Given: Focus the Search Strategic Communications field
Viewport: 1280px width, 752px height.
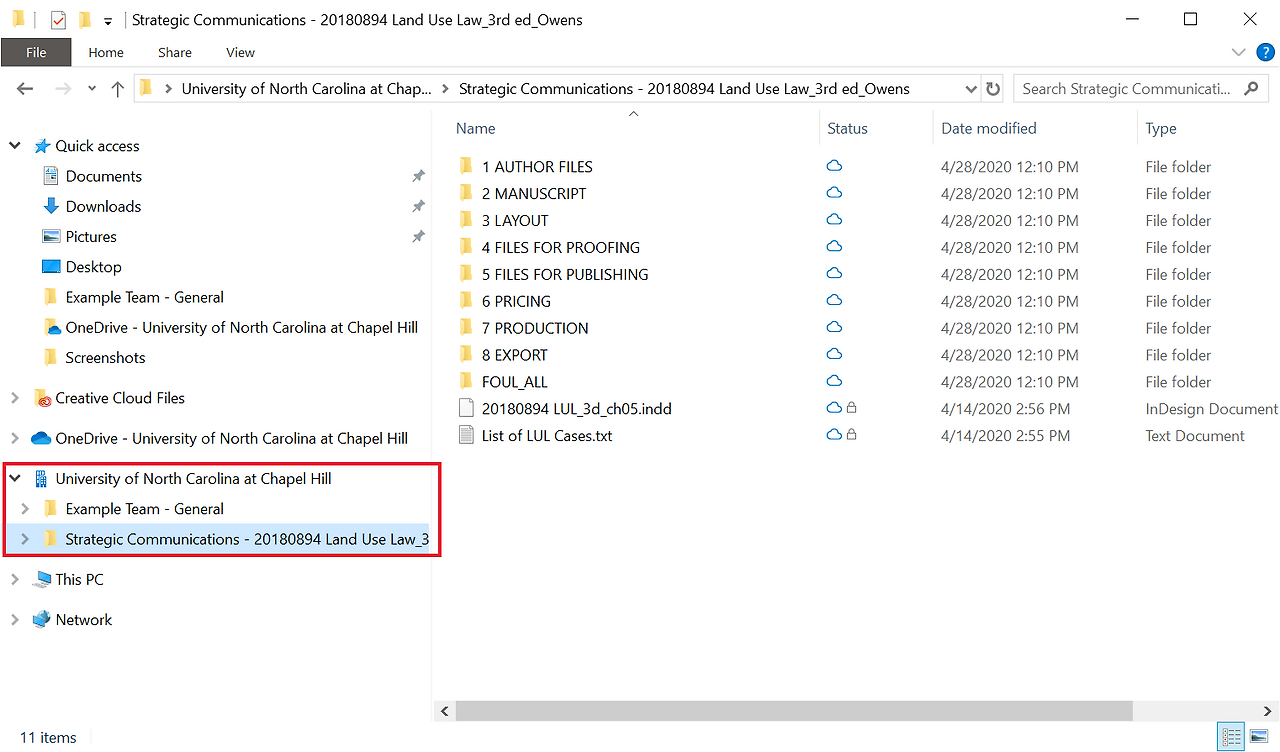Looking at the screenshot, I should (1141, 89).
